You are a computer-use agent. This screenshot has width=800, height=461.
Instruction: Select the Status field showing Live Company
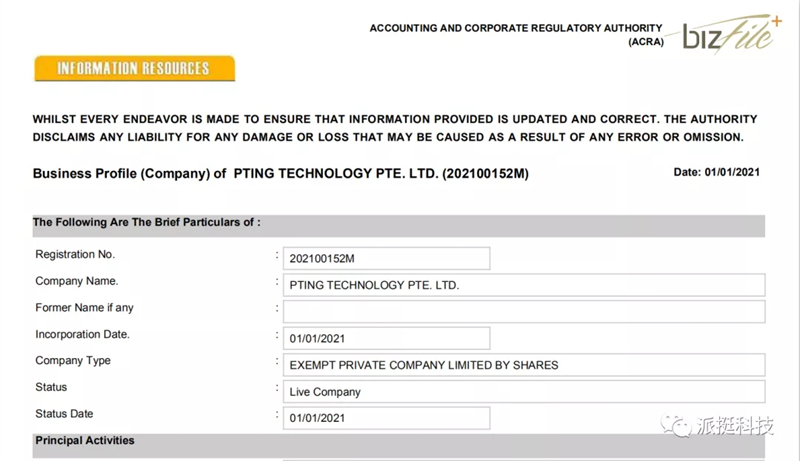pos(523,391)
